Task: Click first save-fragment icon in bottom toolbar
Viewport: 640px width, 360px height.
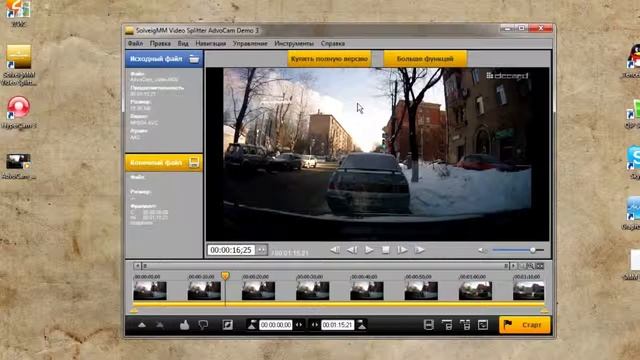Action: pos(429,325)
